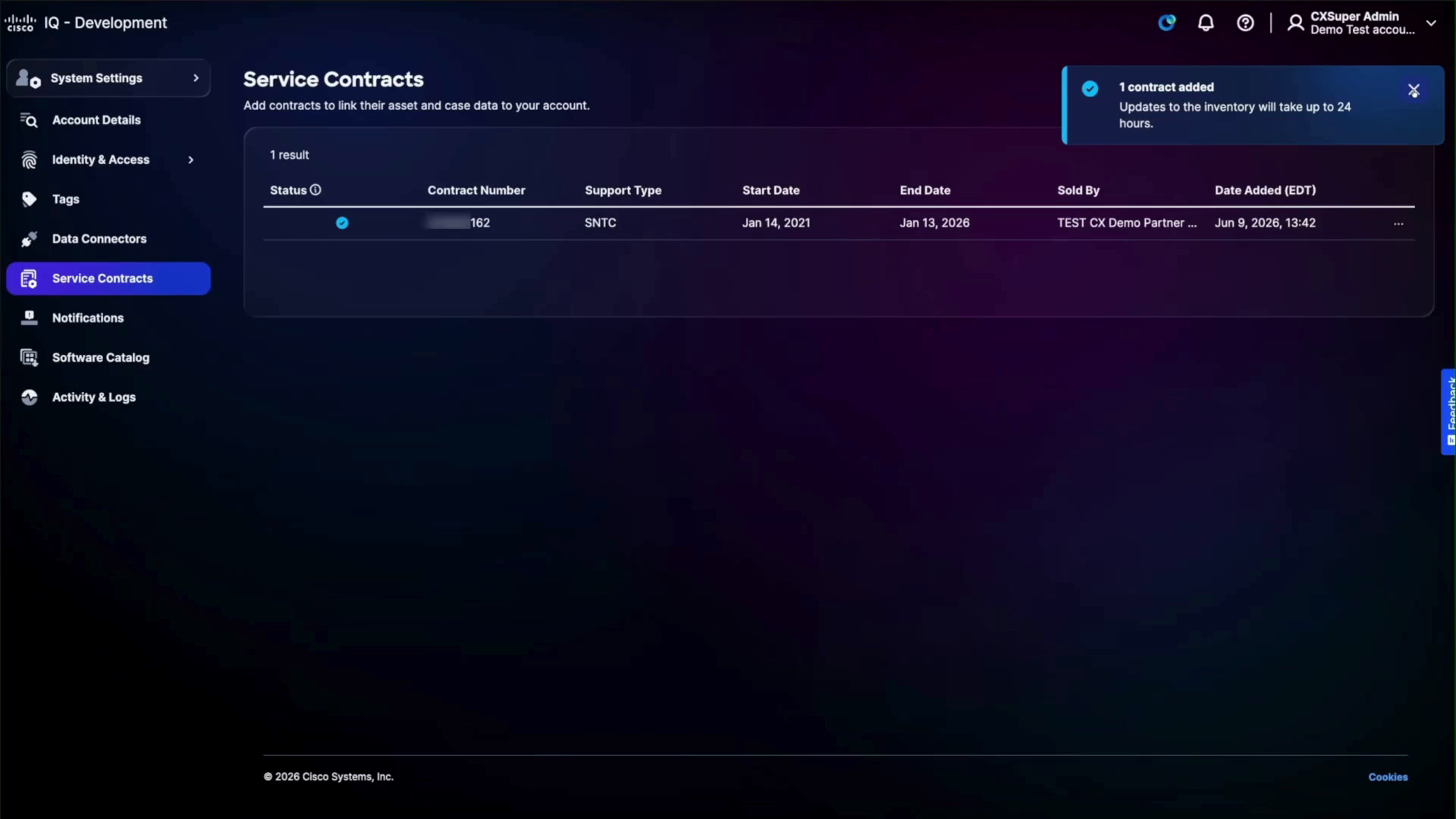1456x819 pixels.
Task: Expand the System Settings chevron
Action: pos(196,78)
